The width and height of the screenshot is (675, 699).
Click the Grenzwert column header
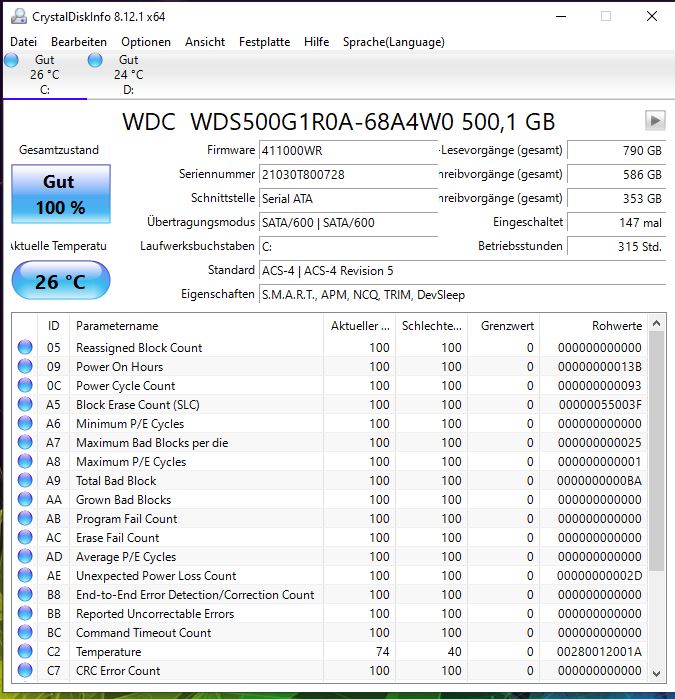(x=504, y=326)
